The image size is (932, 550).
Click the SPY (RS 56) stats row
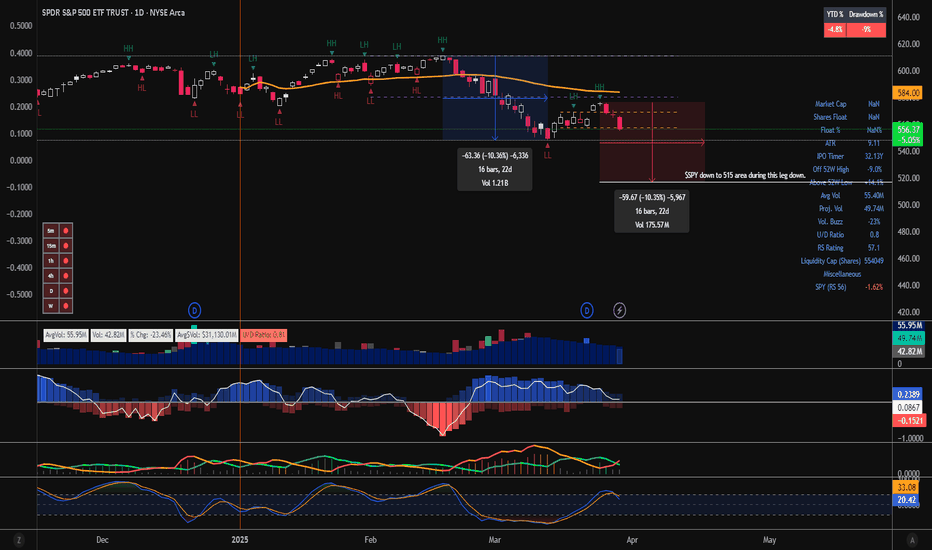pos(849,287)
